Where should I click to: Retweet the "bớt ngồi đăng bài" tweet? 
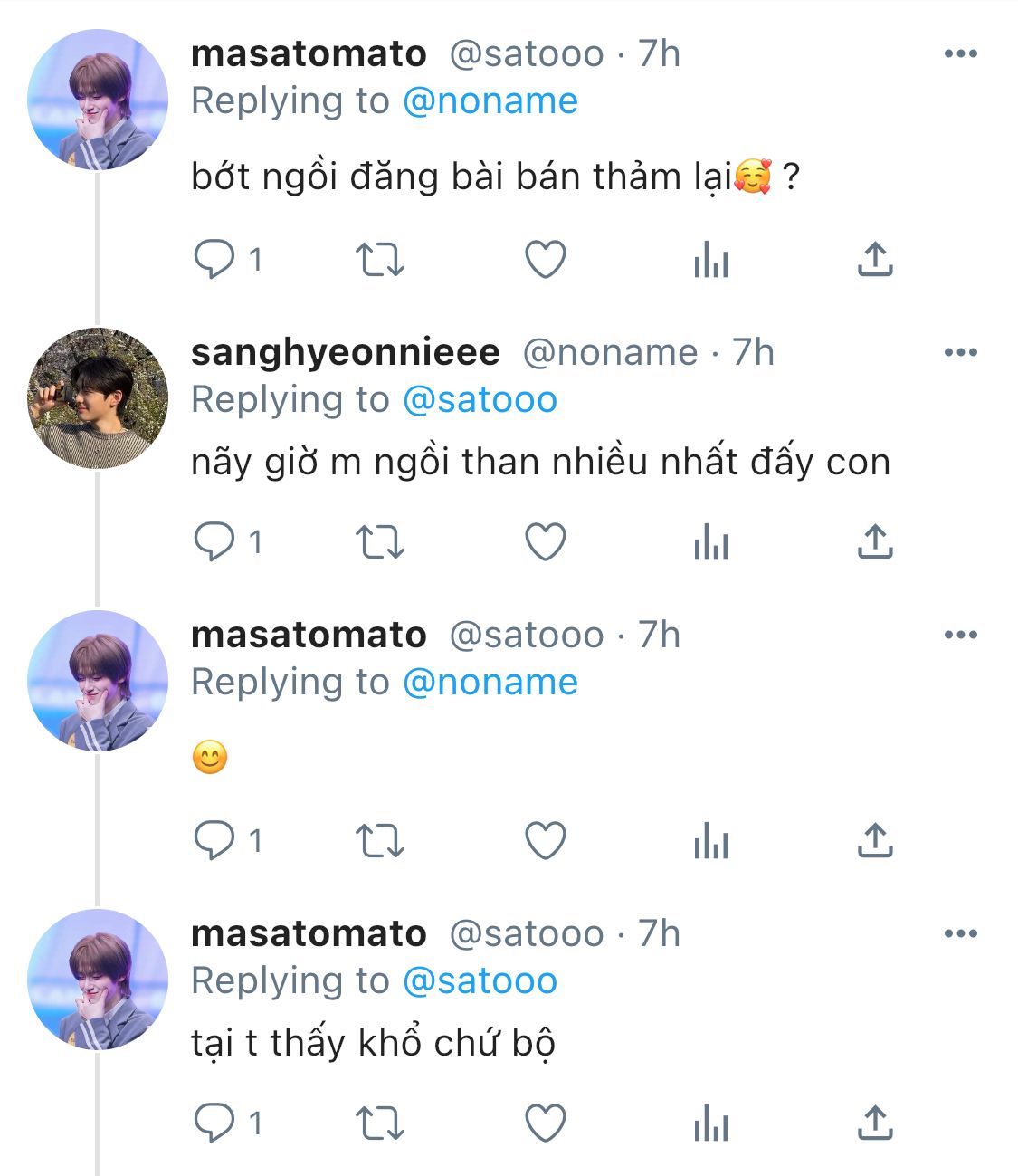(379, 260)
